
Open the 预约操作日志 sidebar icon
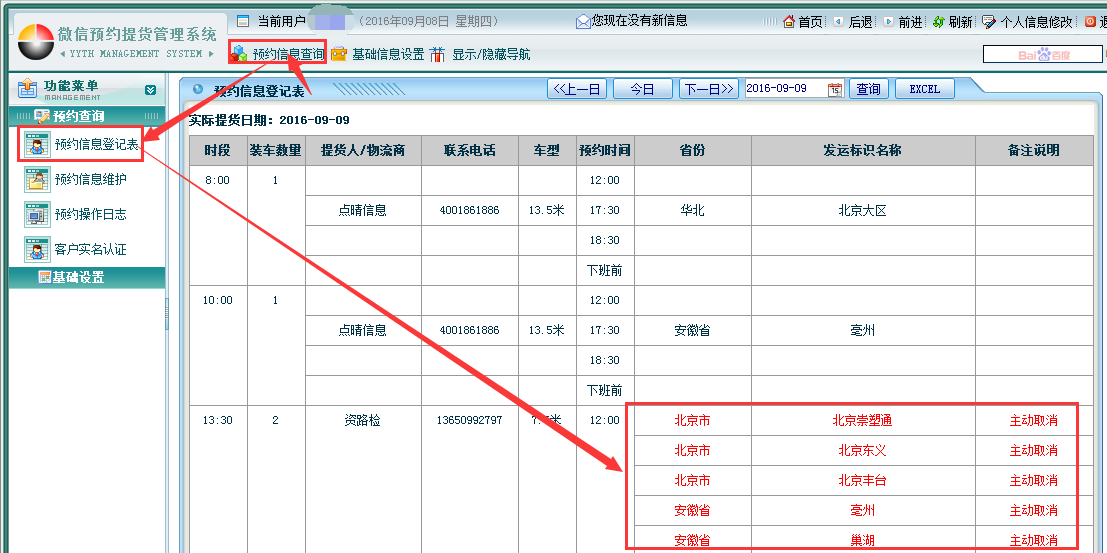37,214
